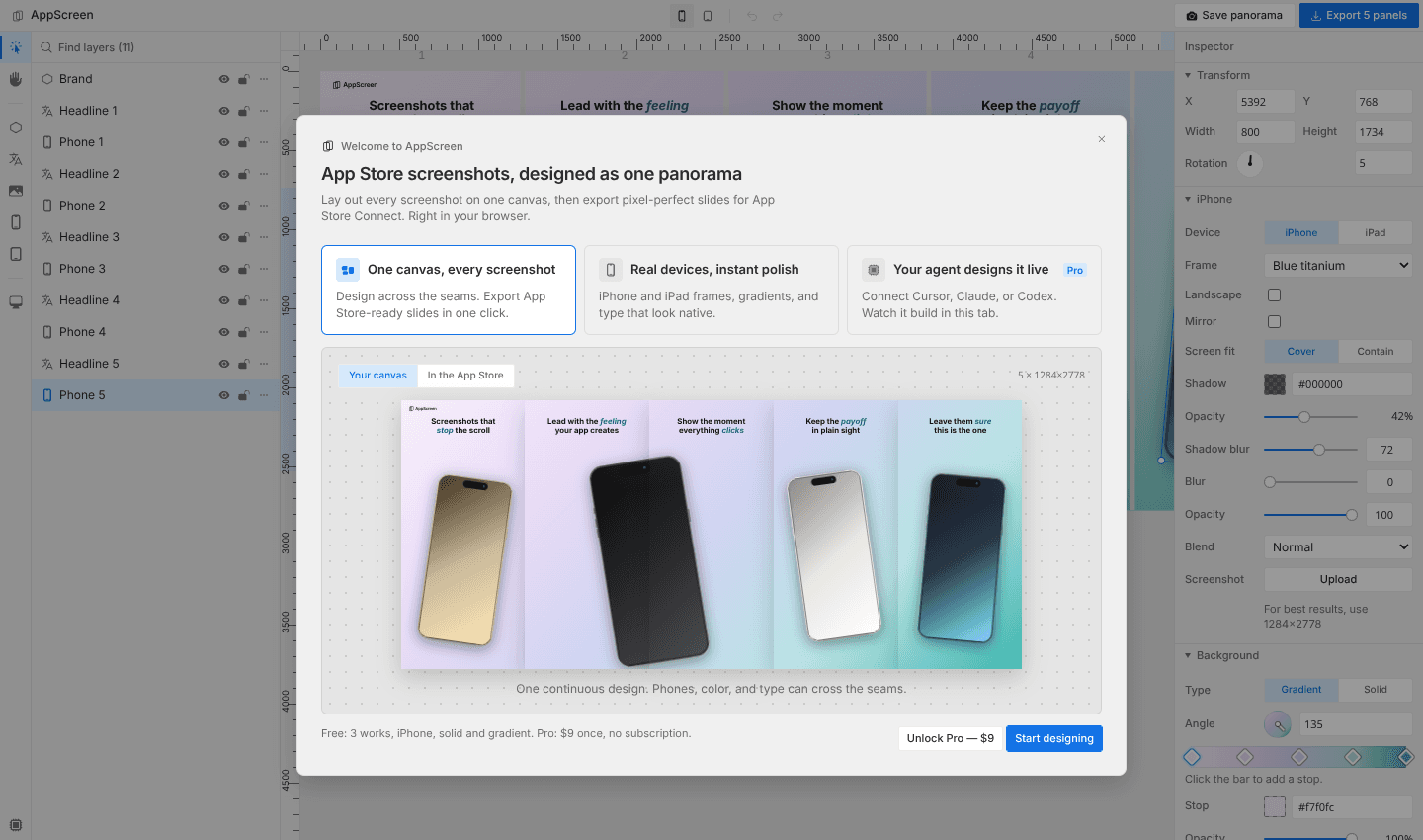Image resolution: width=1423 pixels, height=840 pixels.
Task: Open the more options menu for Headline 2
Action: [264, 174]
